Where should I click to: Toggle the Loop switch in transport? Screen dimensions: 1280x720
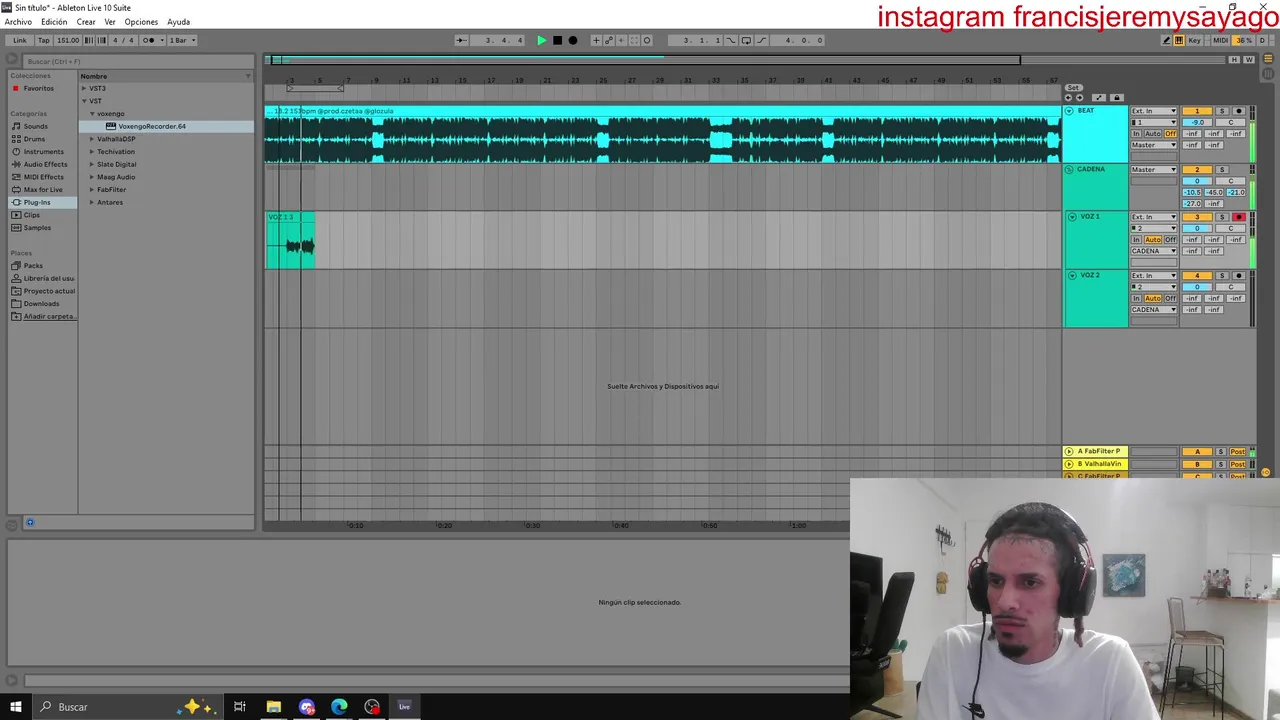[746, 40]
